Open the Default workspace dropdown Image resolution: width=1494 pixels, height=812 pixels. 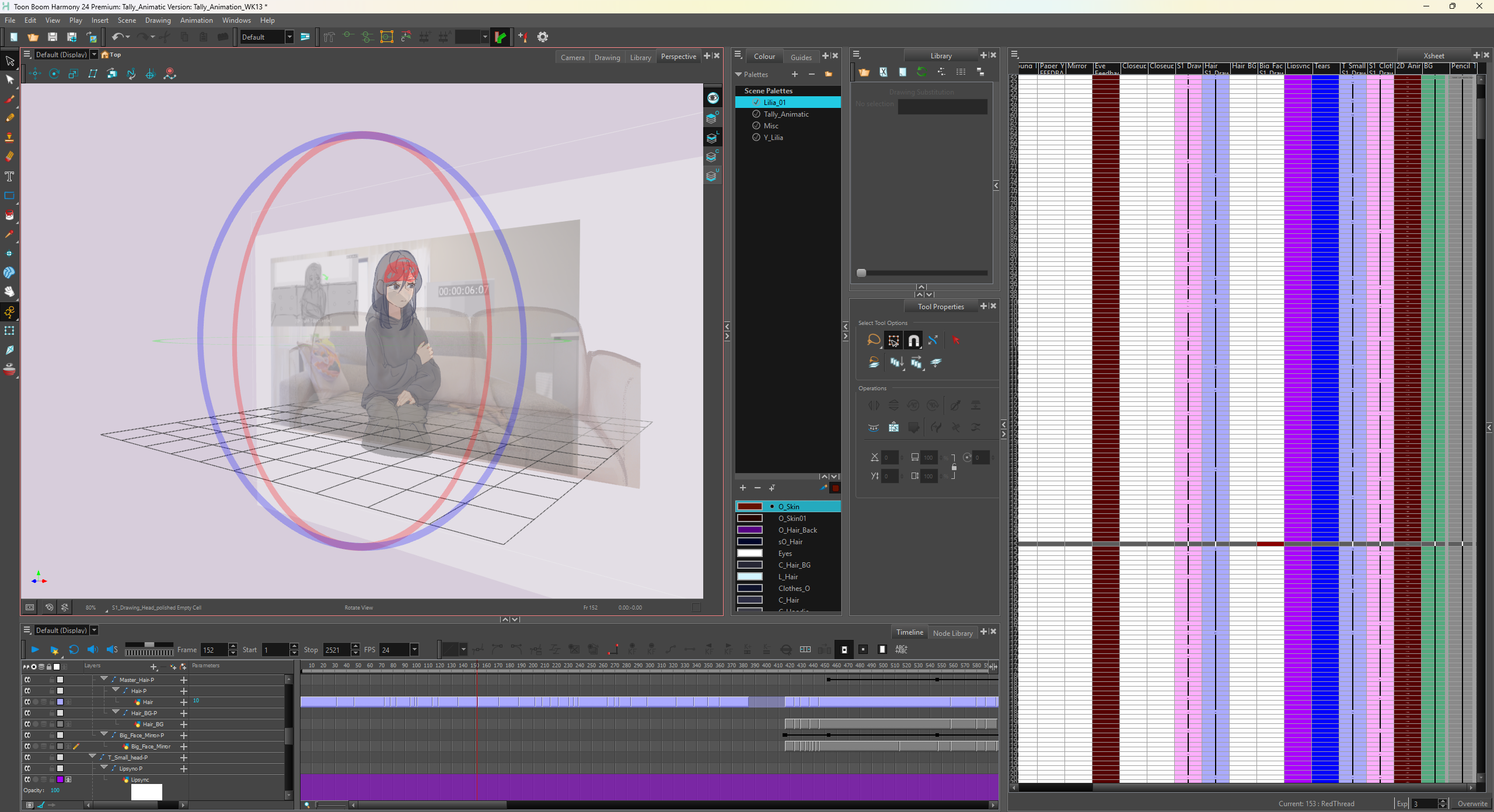[289, 37]
